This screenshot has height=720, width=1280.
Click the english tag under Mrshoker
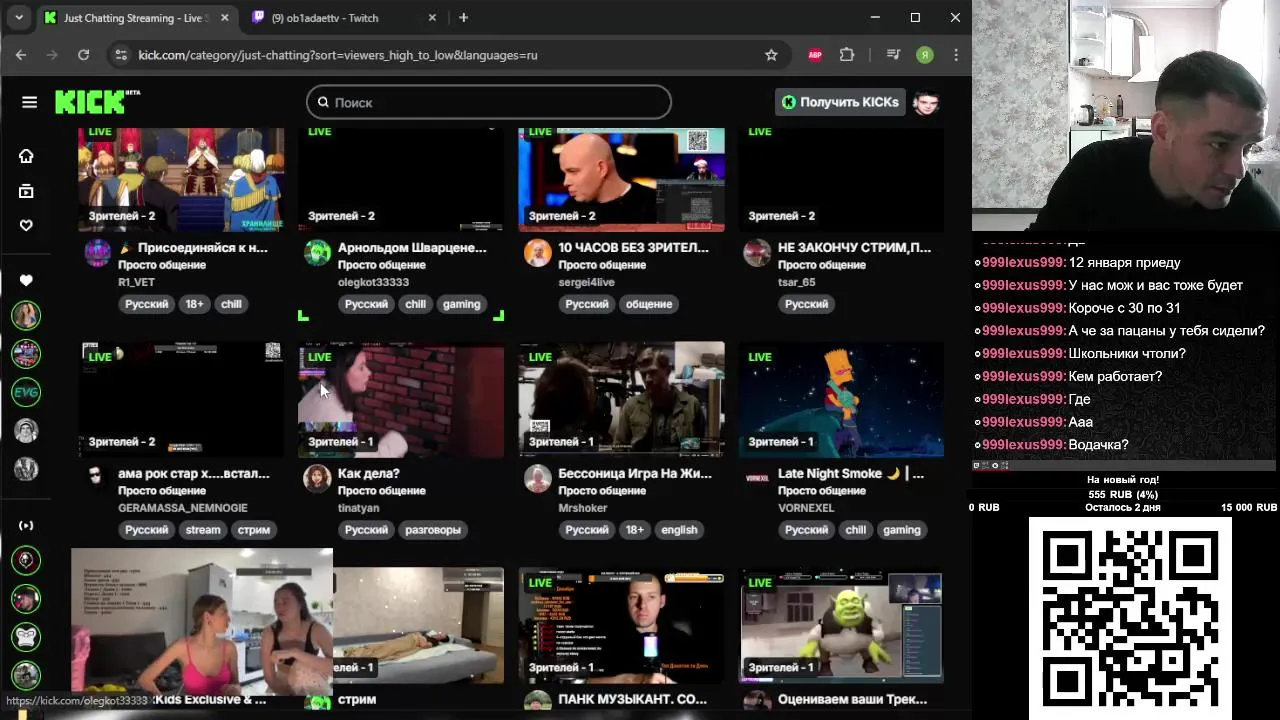coord(679,530)
